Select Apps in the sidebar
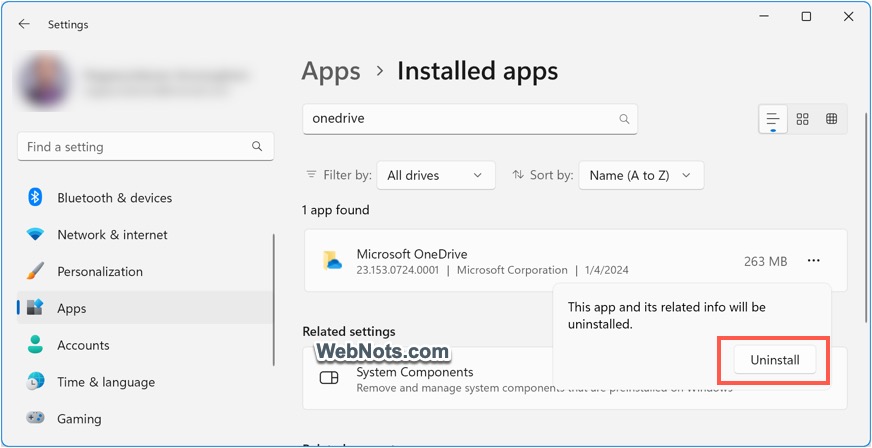Viewport: 872px width, 448px height. [x=145, y=308]
